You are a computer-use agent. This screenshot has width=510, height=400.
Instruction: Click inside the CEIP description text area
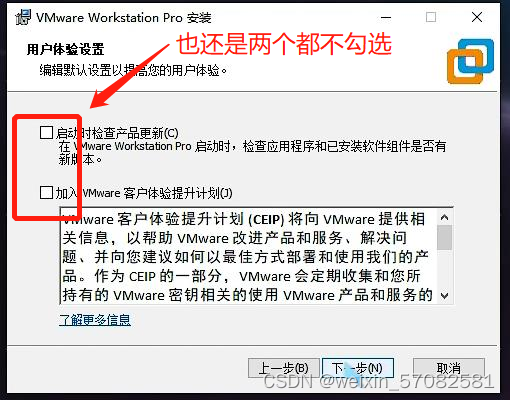(248, 256)
